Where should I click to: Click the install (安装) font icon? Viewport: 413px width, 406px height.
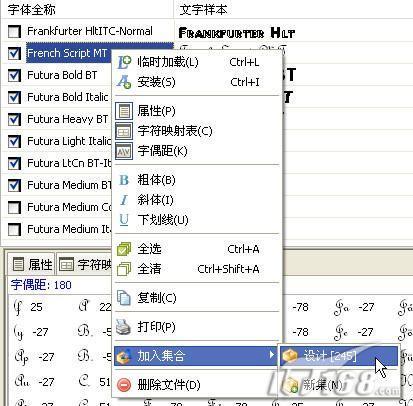pyautogui.click(x=124, y=82)
